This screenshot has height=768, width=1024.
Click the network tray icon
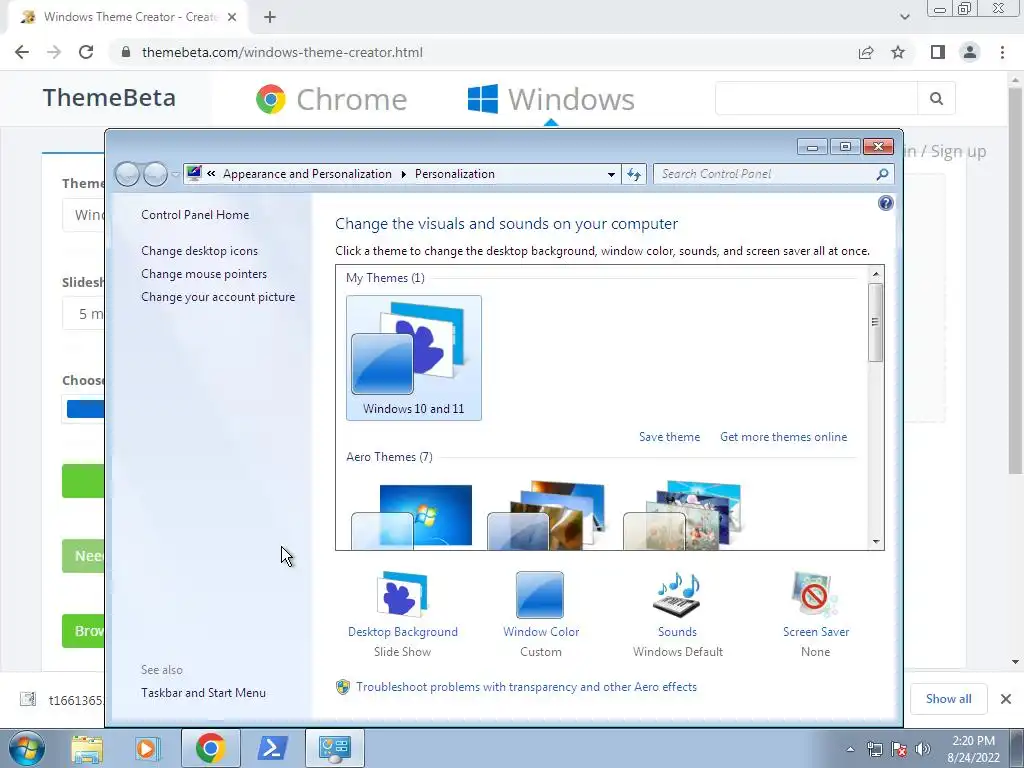click(874, 749)
